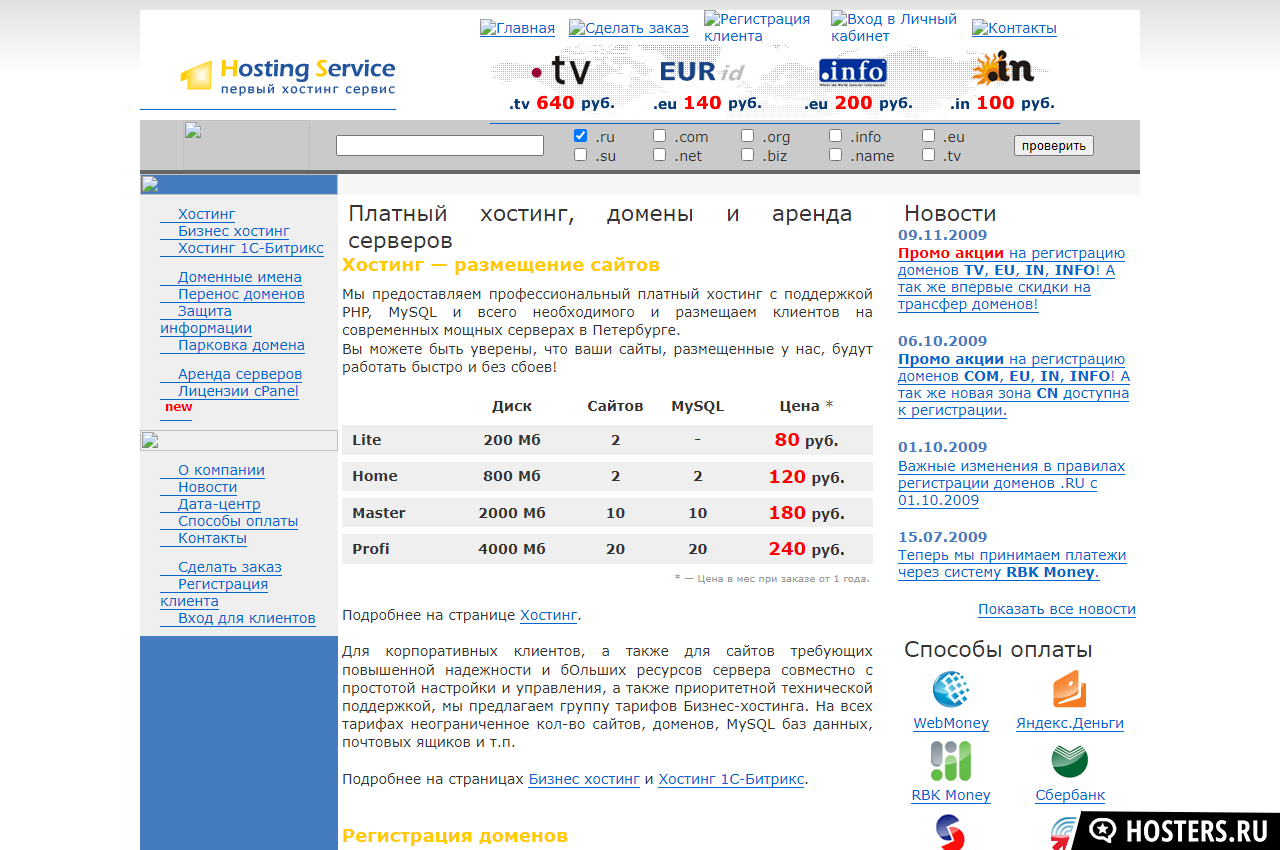Open Хостинг in the sidebar
This screenshot has height=850, width=1280.
point(206,214)
